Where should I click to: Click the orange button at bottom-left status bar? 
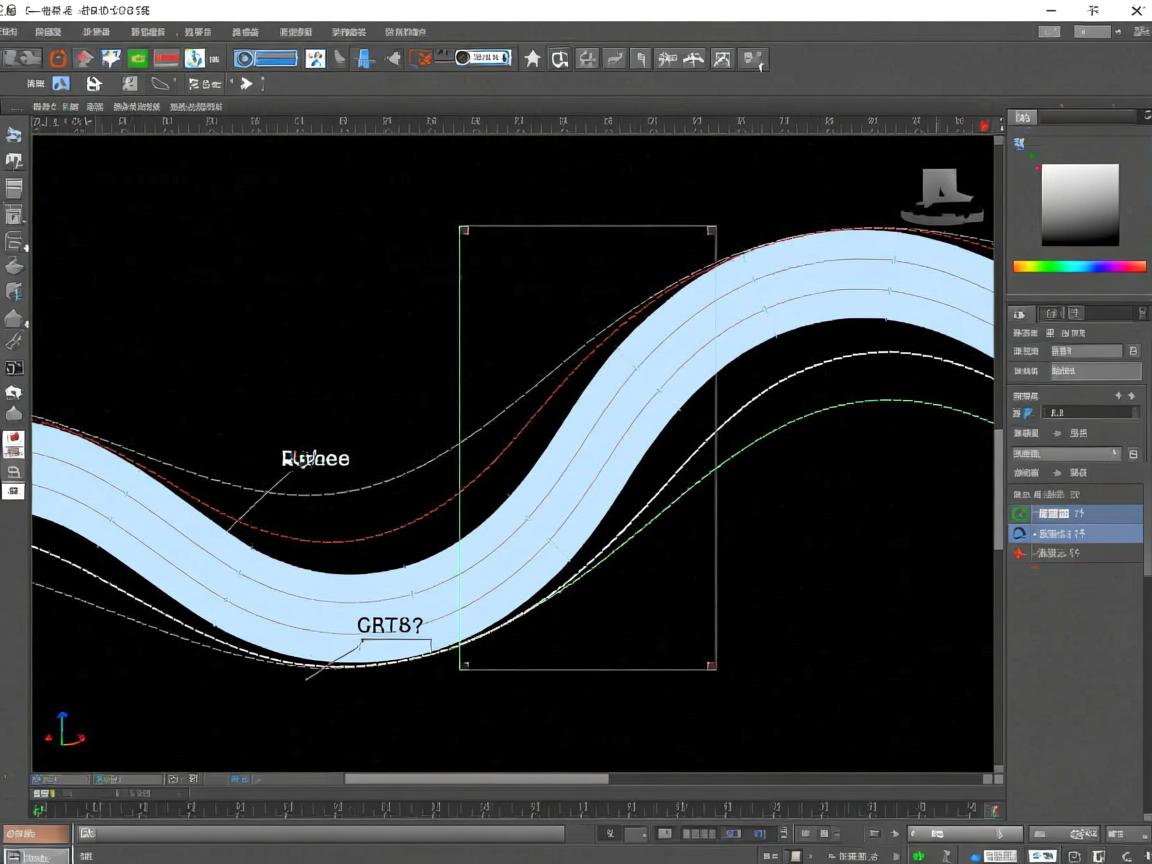37,834
